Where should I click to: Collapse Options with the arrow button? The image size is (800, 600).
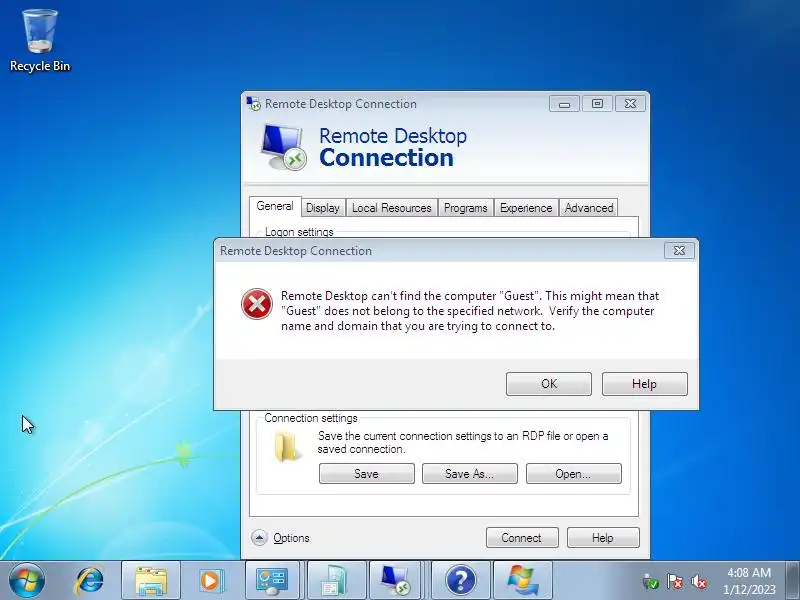259,537
